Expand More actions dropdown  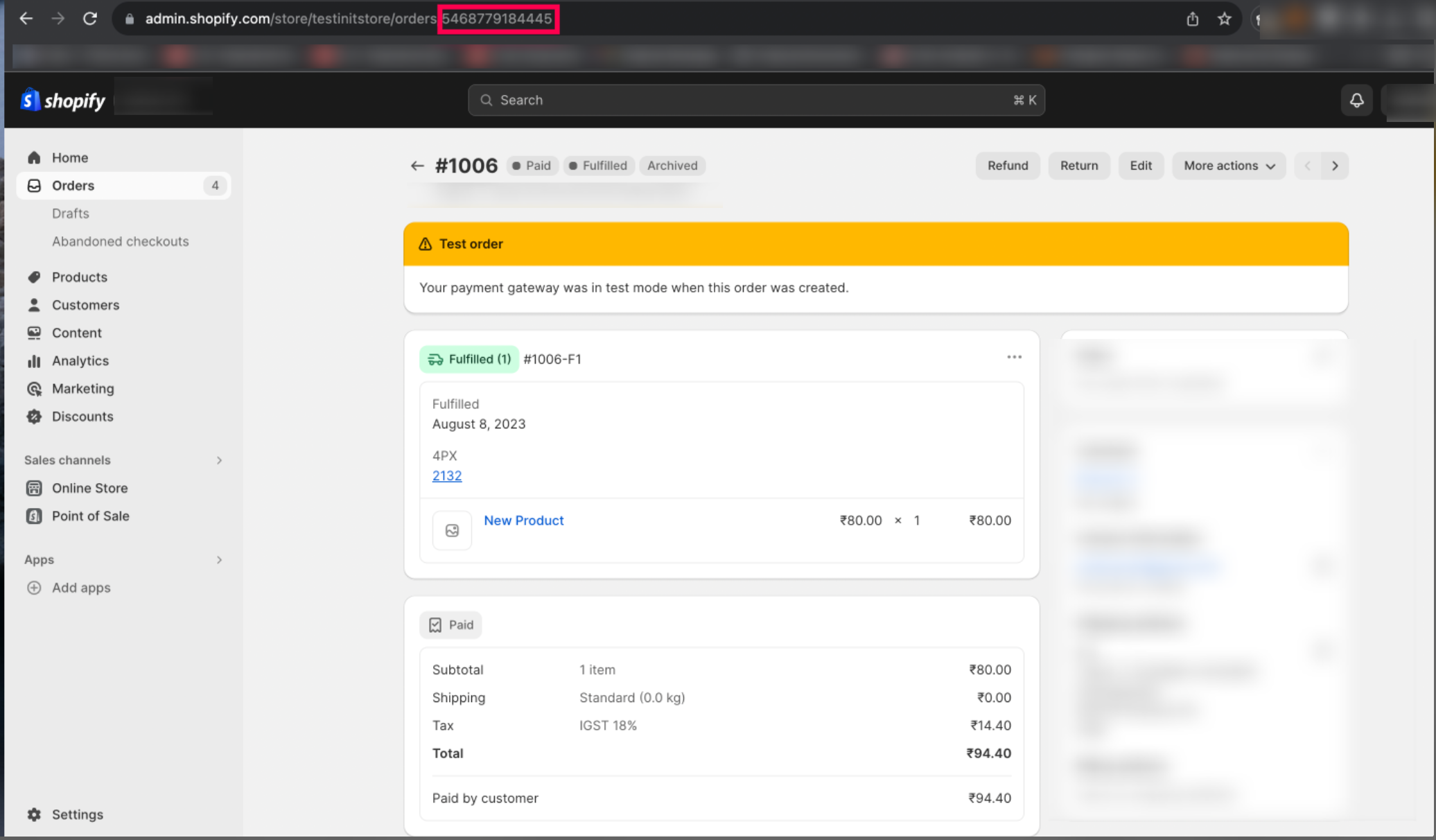tap(1229, 166)
